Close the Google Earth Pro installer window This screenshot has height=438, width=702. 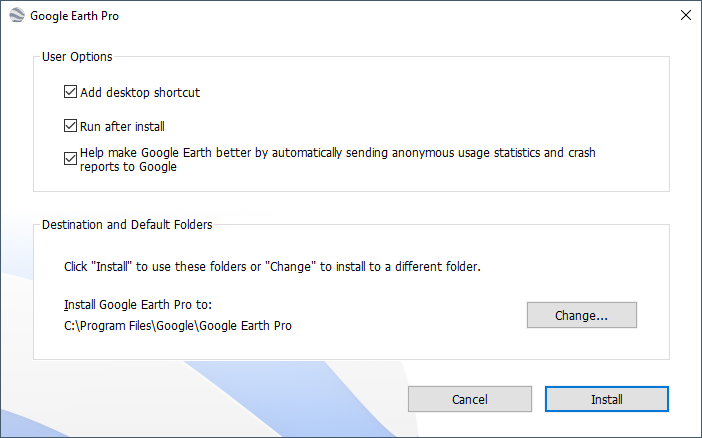point(685,16)
